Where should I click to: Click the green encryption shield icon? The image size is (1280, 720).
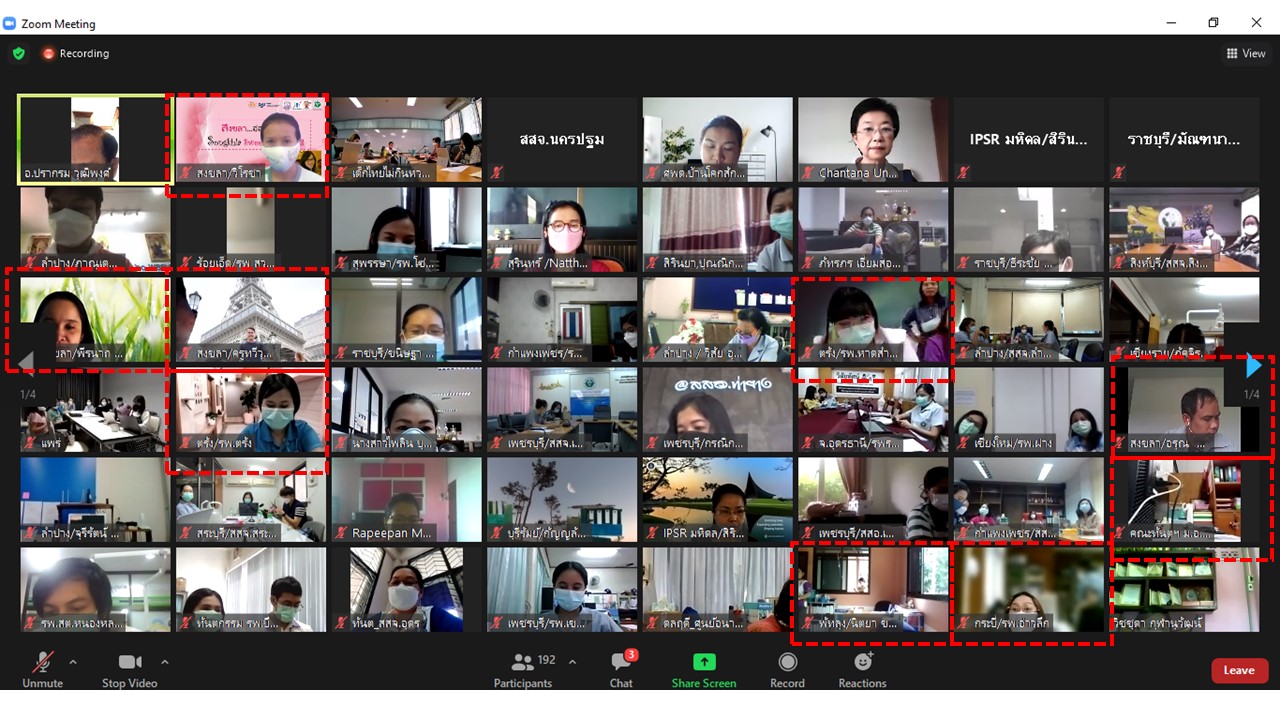(18, 54)
